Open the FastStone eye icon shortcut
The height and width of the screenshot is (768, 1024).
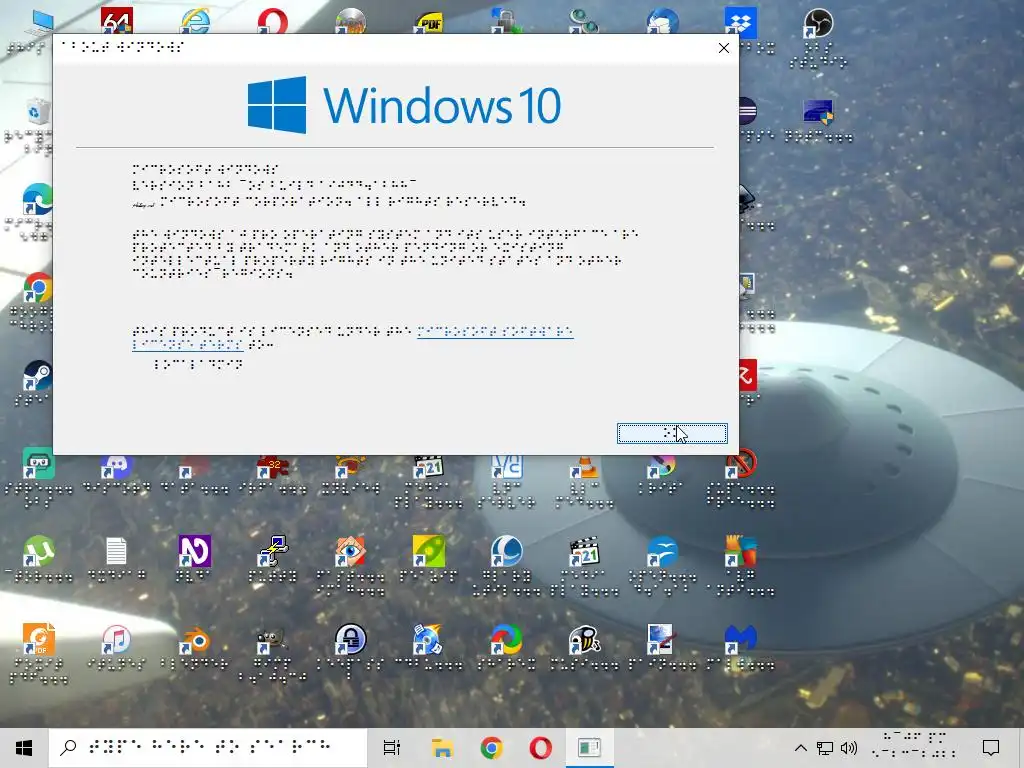(351, 552)
